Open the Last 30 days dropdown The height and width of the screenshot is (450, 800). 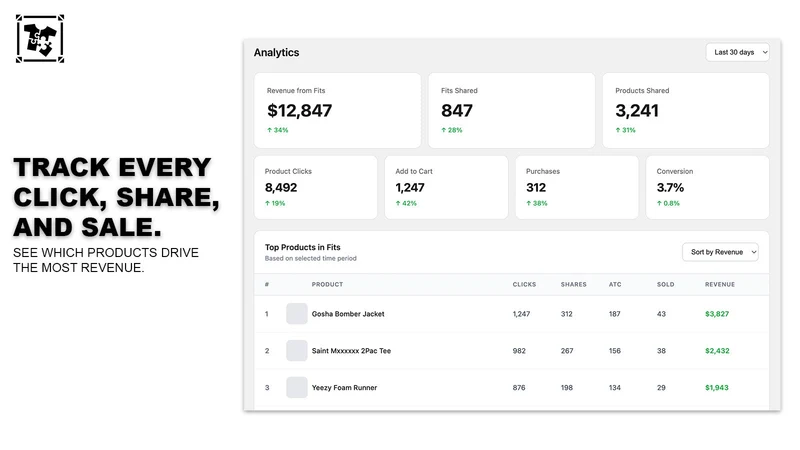(x=737, y=52)
